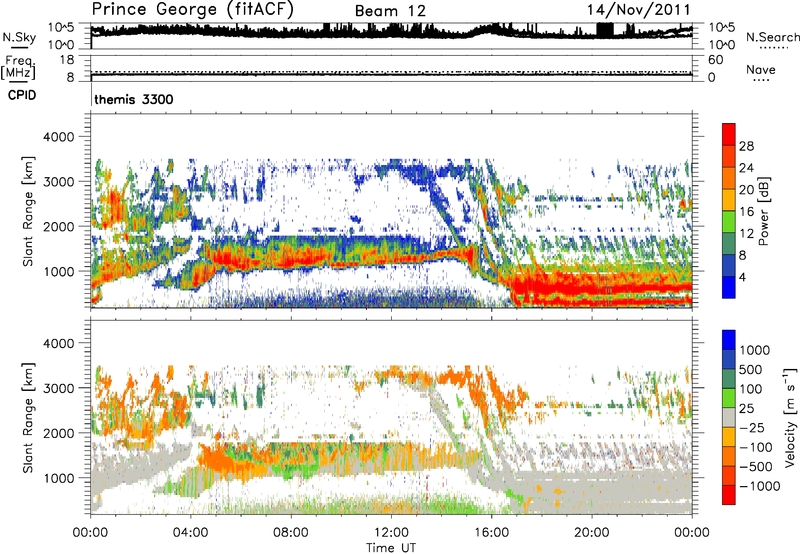Click the '-25' label on Velocity colorbar
The width and height of the screenshot is (800, 554).
point(752,427)
